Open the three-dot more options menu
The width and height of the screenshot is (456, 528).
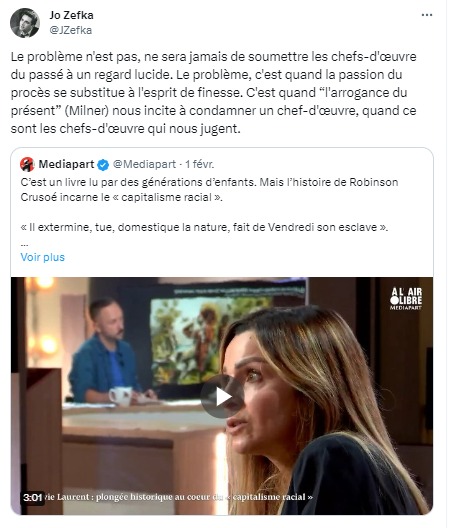[x=427, y=15]
